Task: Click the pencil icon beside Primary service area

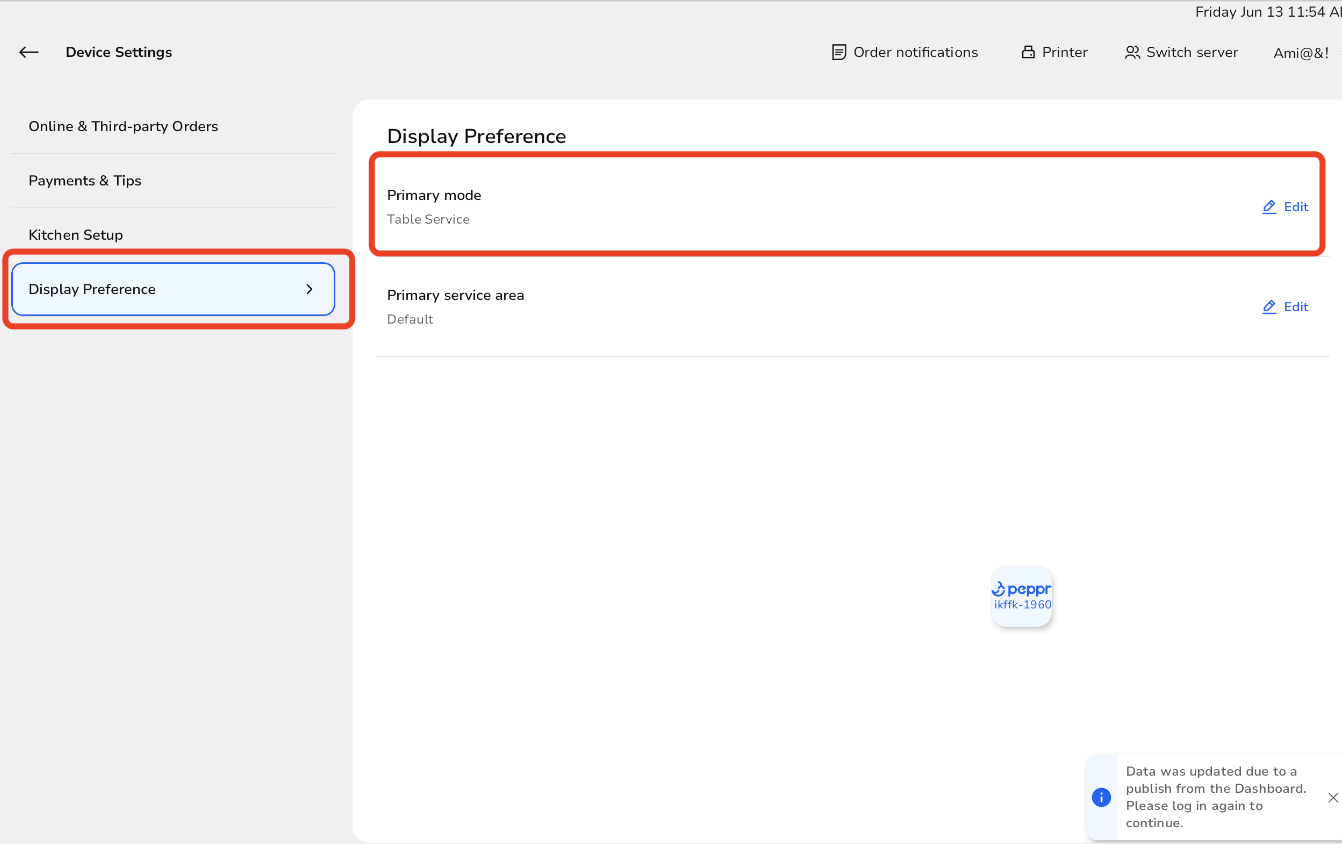Action: click(1269, 306)
